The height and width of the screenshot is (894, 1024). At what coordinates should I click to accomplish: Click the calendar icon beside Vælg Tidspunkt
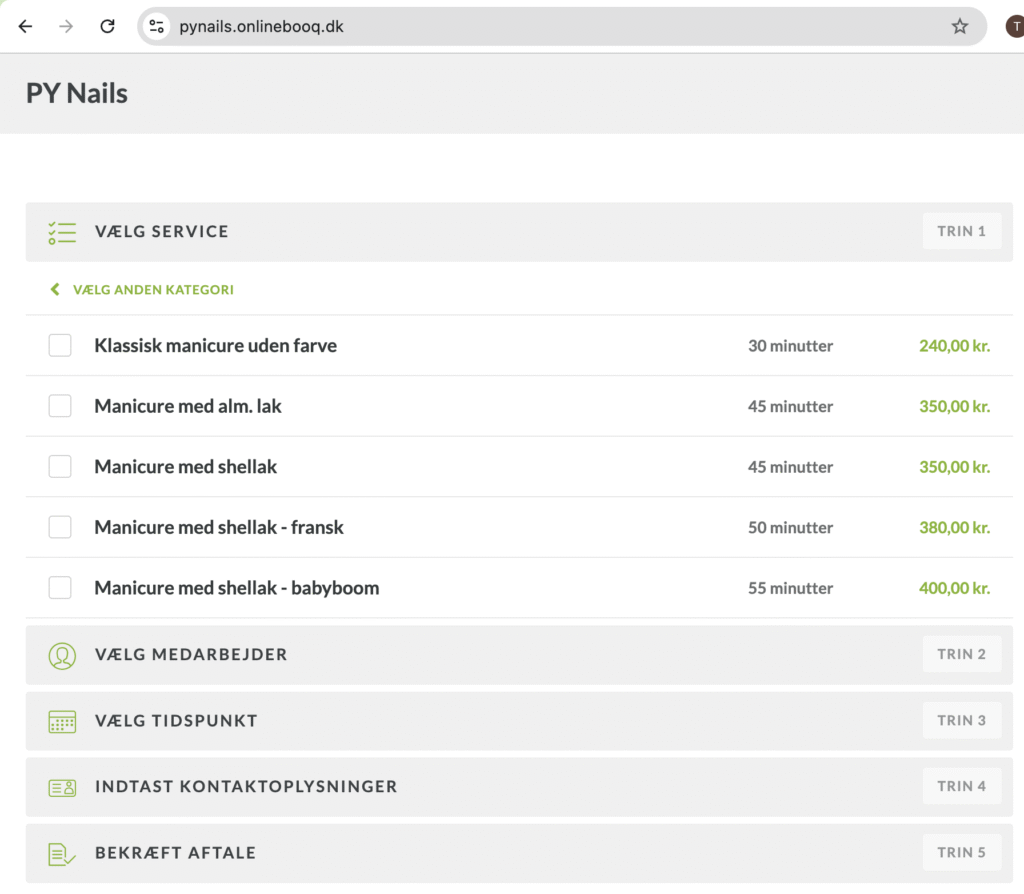62,721
